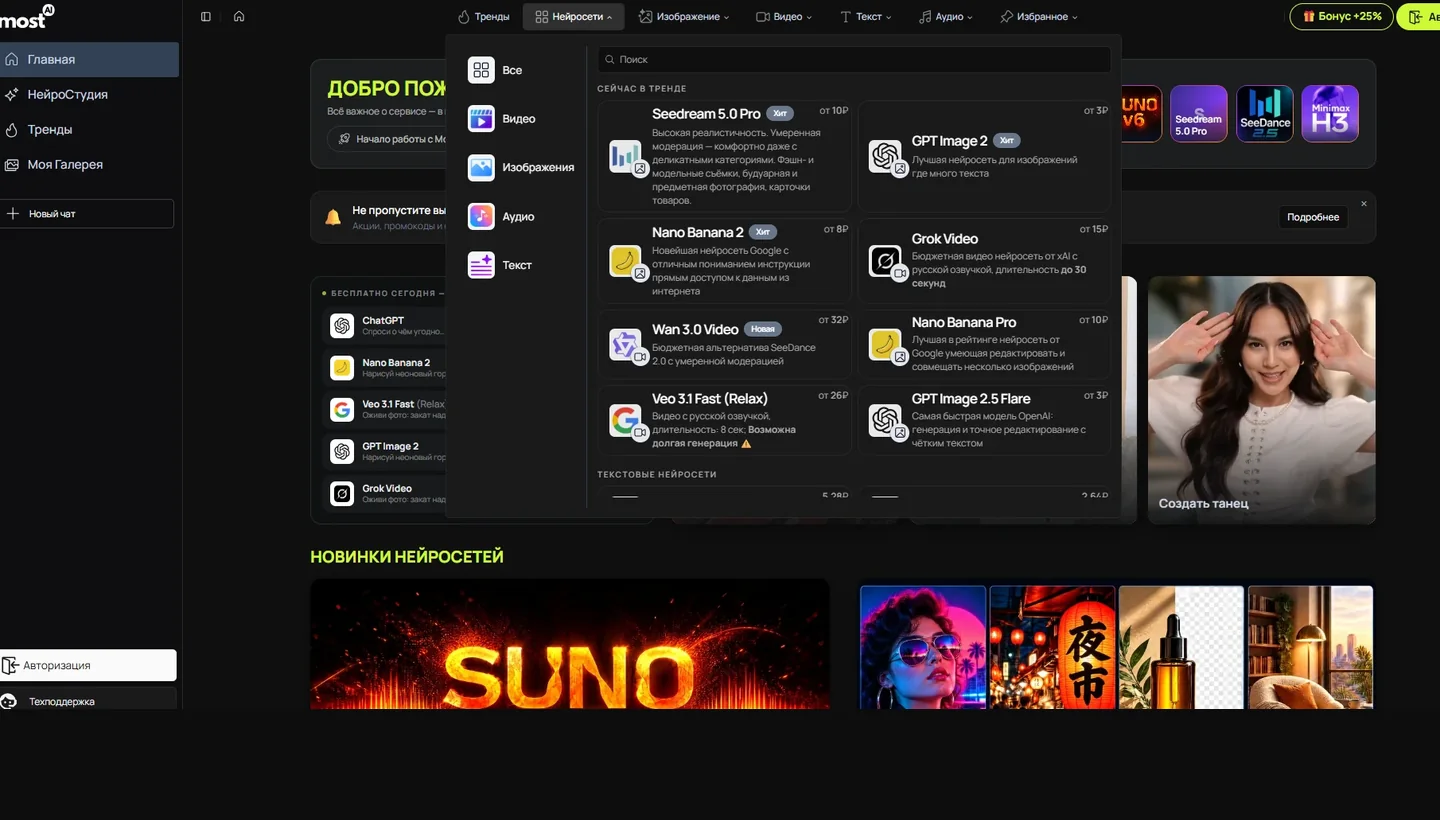The height and width of the screenshot is (820, 1440).
Task: Open ChatGPT from the free today list
Action: coord(387,326)
